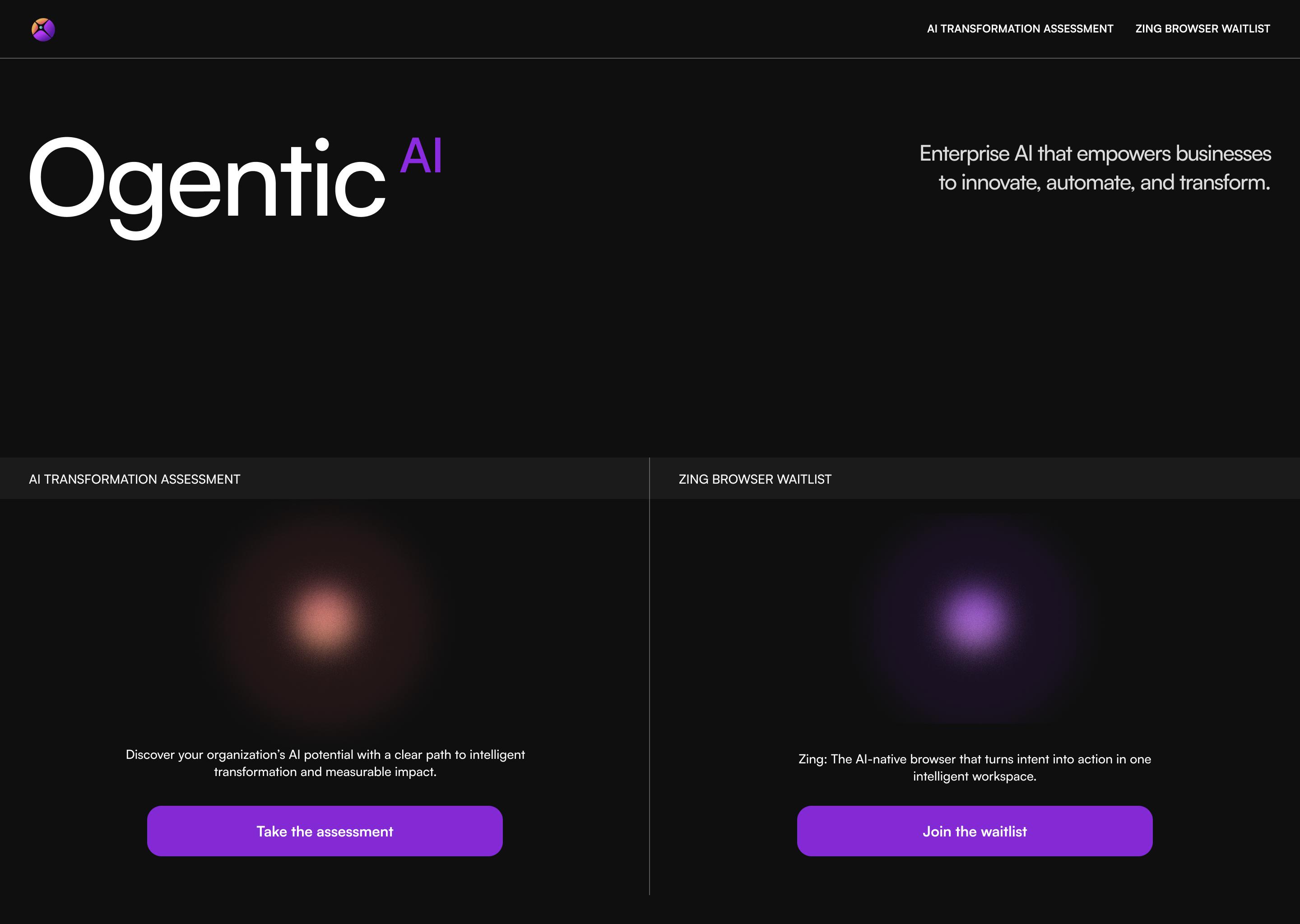Viewport: 1300px width, 924px height.
Task: Click the vertical divider between the two panels
Action: click(x=650, y=683)
